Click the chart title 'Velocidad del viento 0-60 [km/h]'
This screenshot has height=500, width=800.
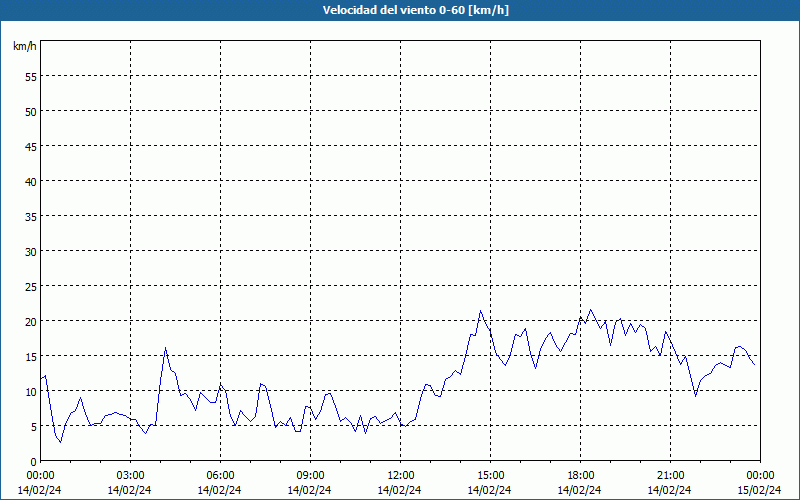pyautogui.click(x=415, y=10)
